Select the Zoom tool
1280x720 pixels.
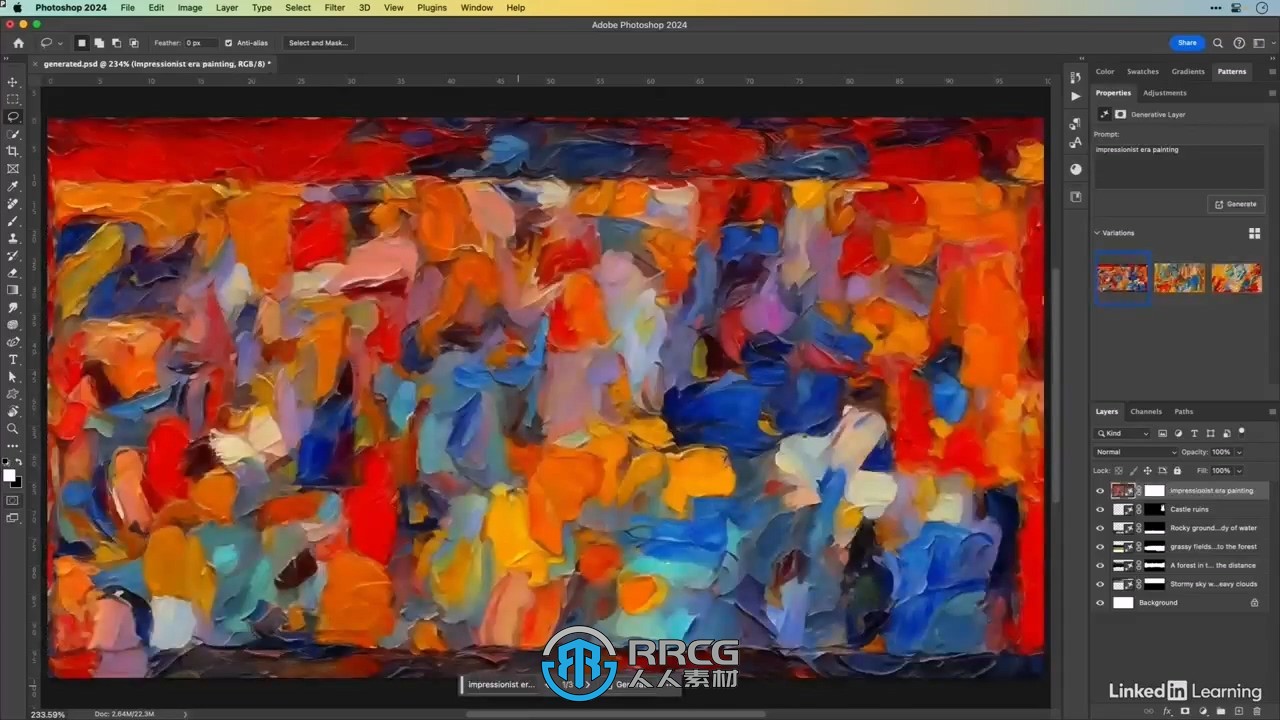point(13,428)
